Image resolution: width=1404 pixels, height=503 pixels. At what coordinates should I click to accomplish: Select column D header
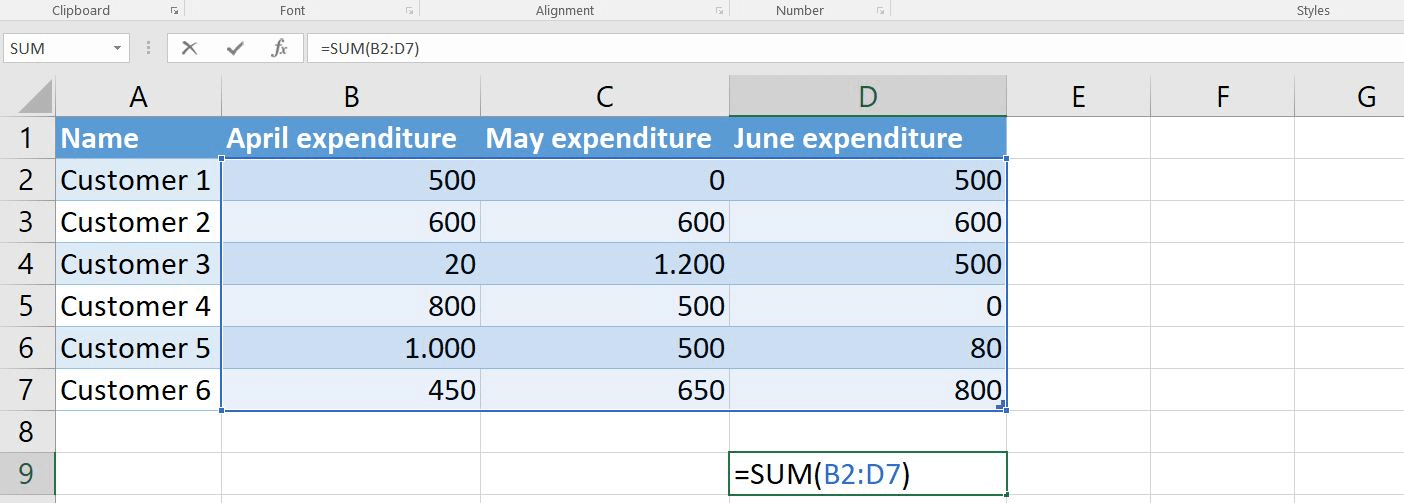(868, 96)
